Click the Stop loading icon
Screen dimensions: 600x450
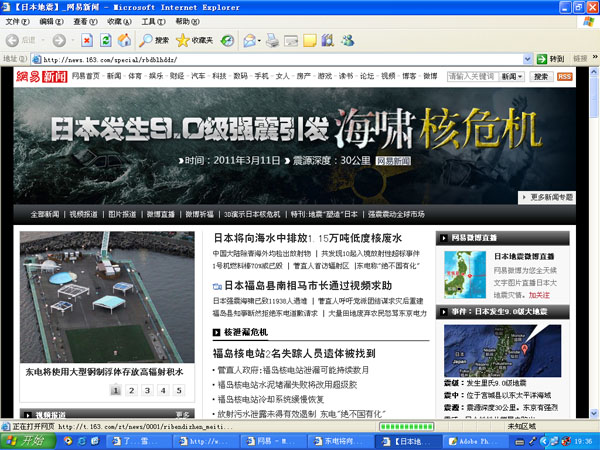pyautogui.click(x=87, y=40)
